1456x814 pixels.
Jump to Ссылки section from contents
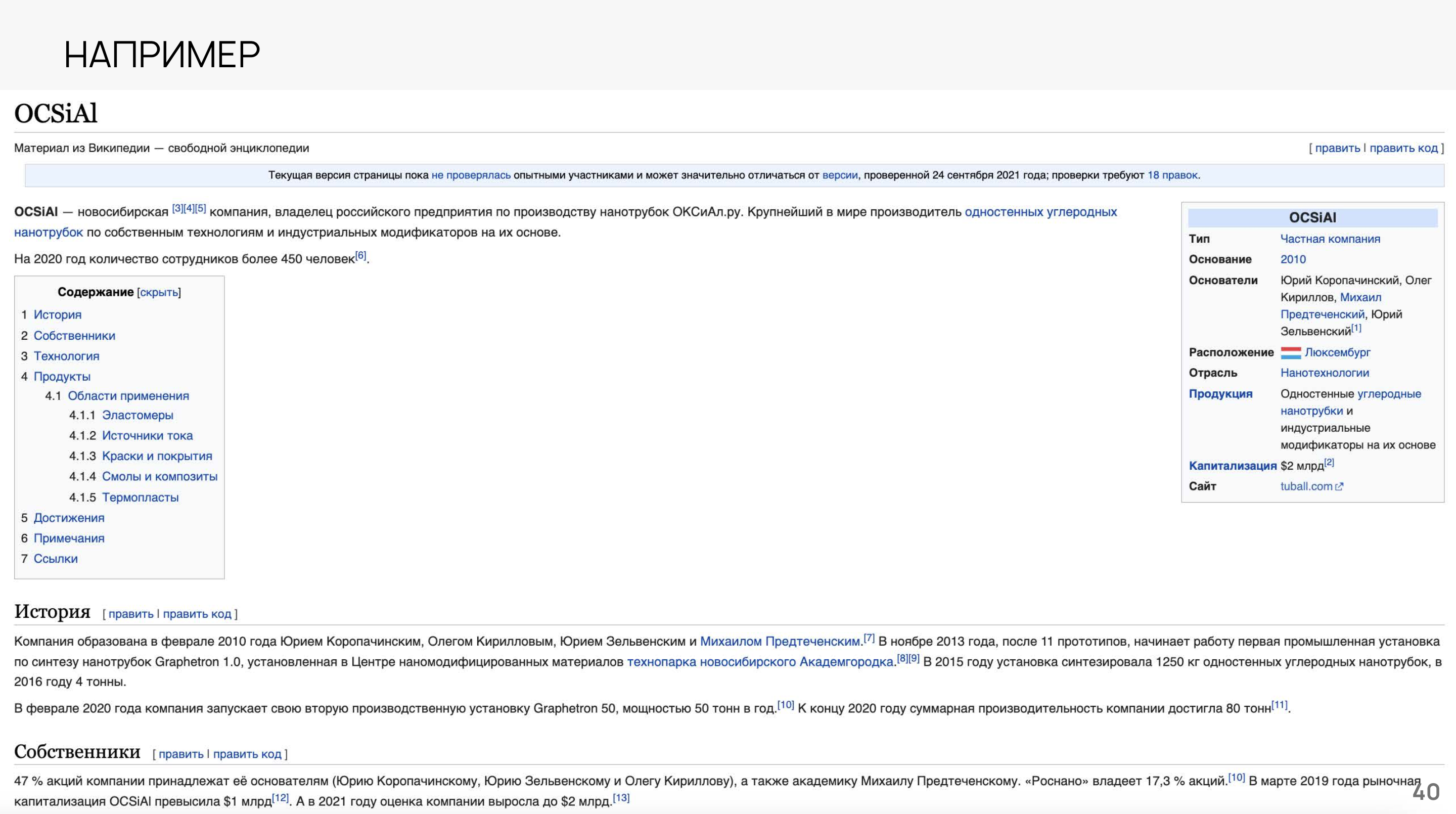56,559
